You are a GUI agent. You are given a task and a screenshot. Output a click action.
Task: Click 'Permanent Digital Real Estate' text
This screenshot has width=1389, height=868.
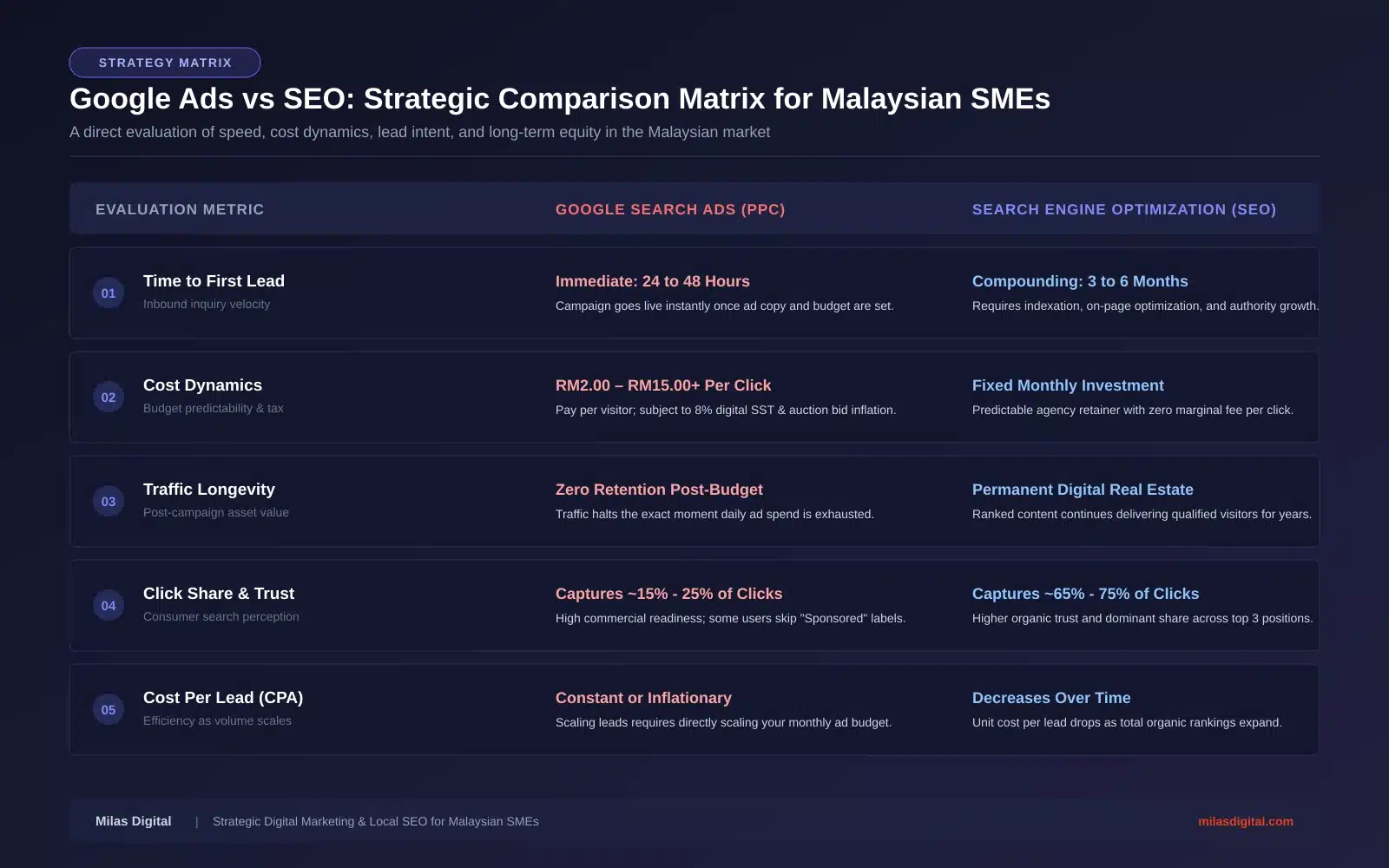pyautogui.click(x=1083, y=490)
